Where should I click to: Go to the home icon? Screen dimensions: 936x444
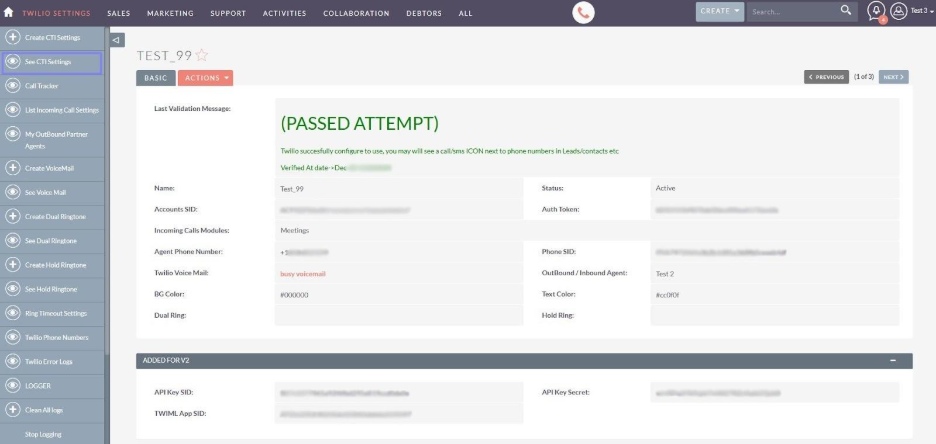[x=8, y=12]
